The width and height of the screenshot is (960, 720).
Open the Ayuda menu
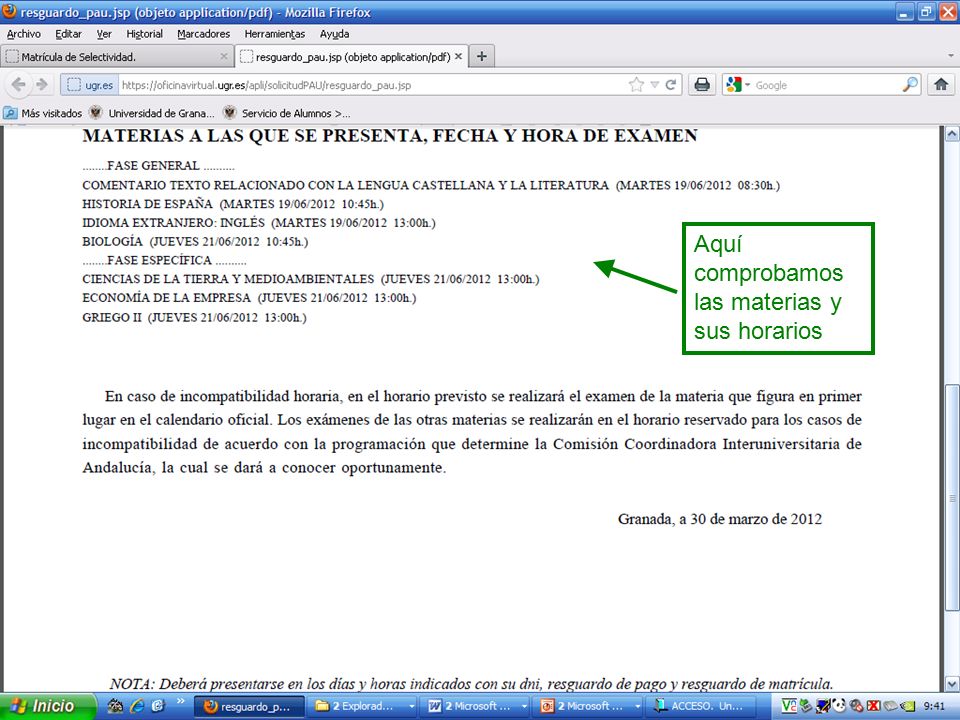point(334,34)
